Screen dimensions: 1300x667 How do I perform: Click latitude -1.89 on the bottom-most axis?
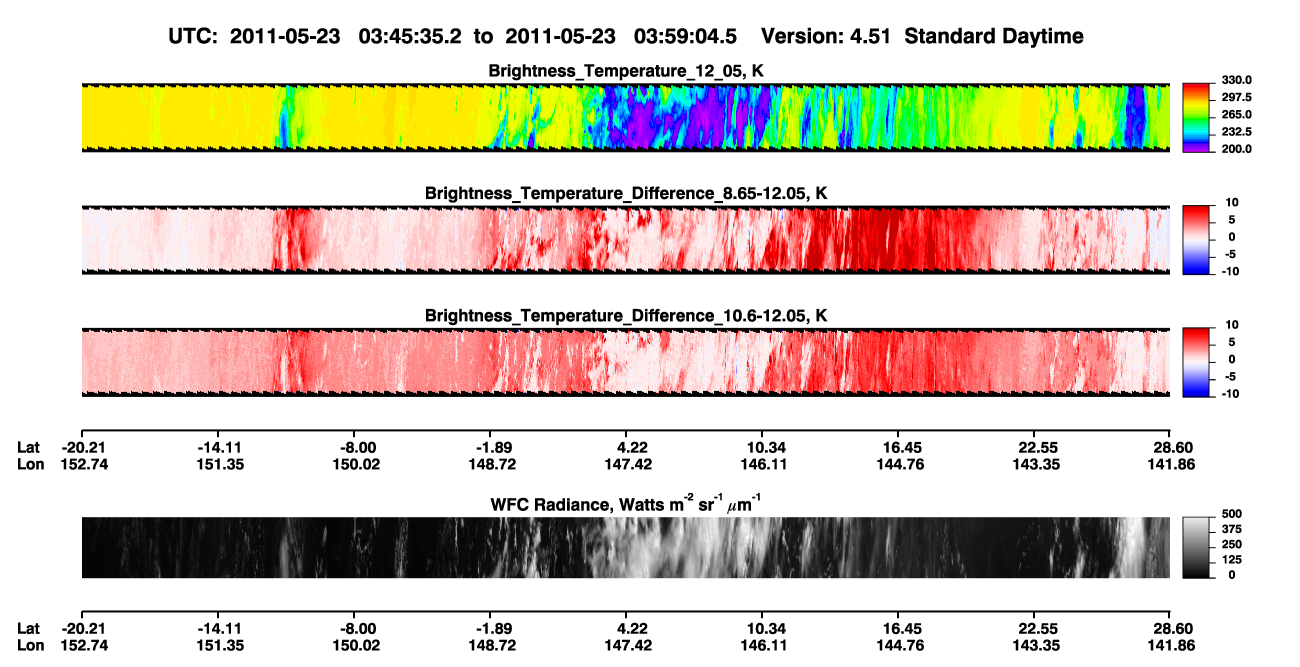click(492, 629)
